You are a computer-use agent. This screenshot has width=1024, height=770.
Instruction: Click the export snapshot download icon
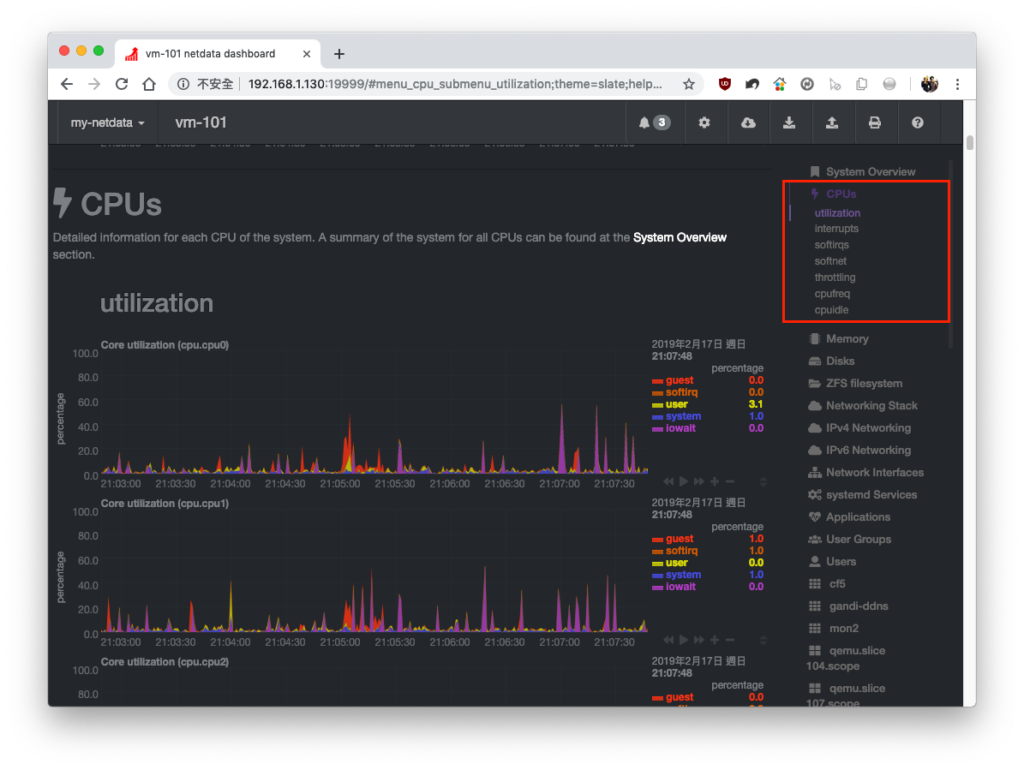[x=789, y=123]
